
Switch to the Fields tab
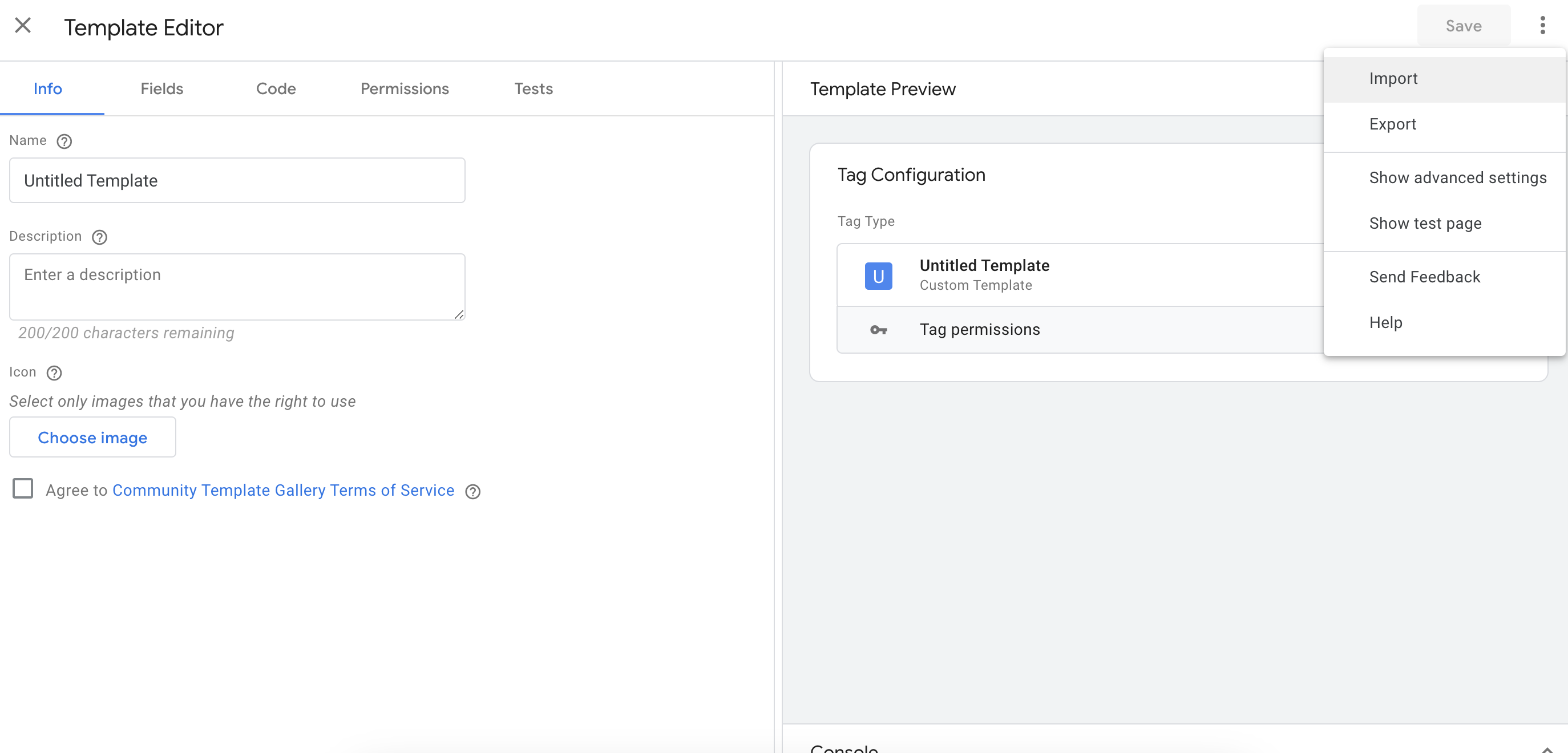[x=161, y=89]
